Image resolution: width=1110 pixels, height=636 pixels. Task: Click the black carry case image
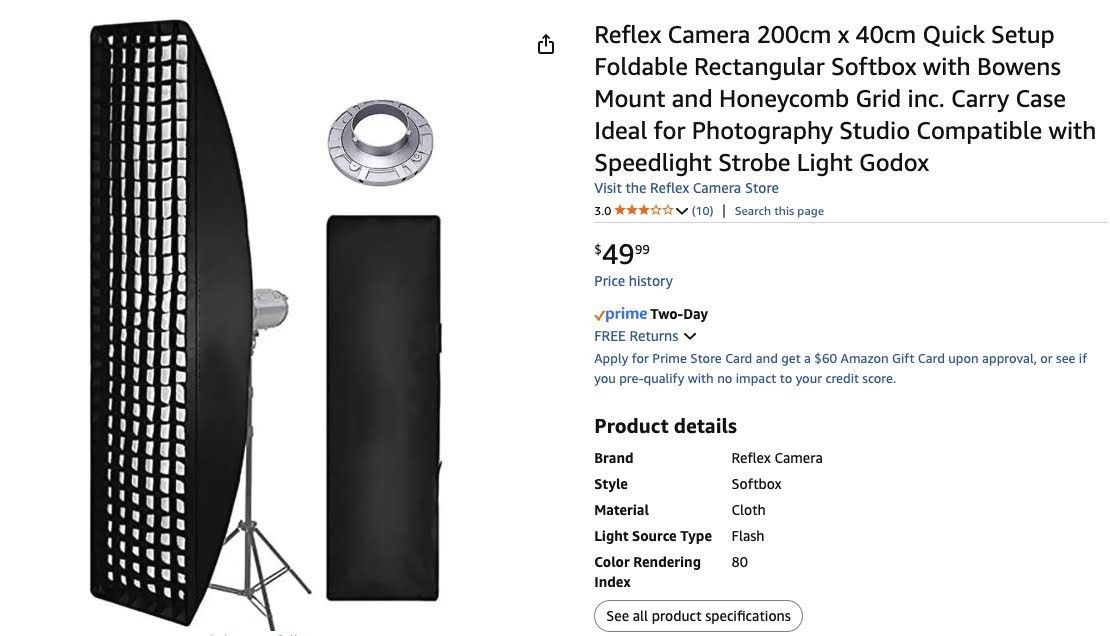click(383, 407)
